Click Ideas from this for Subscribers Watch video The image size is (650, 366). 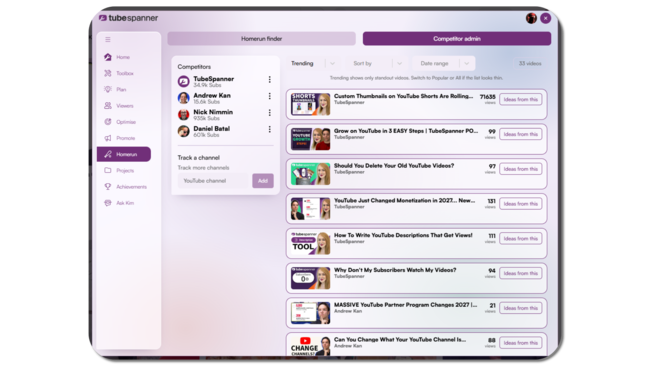pyautogui.click(x=521, y=274)
